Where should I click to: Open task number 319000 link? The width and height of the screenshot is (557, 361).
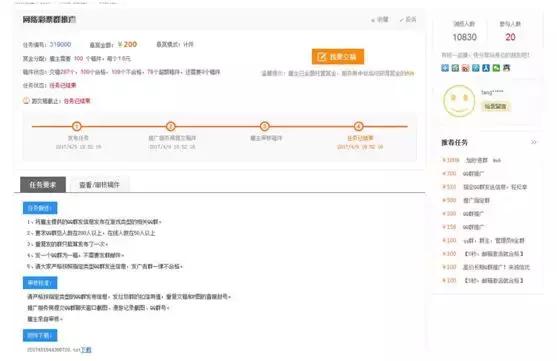point(60,44)
